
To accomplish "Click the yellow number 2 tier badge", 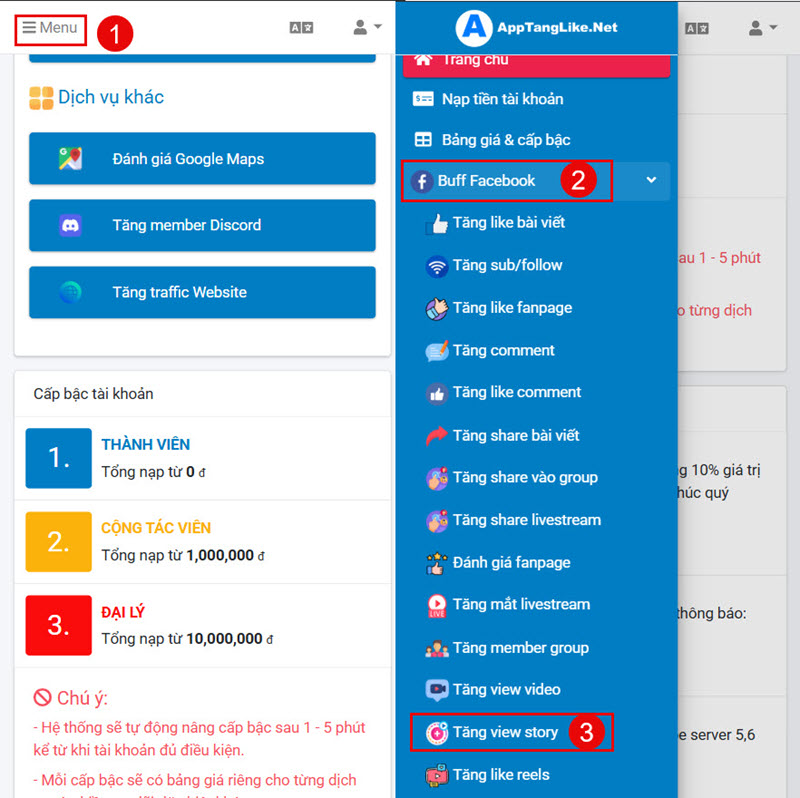I will pos(59,542).
